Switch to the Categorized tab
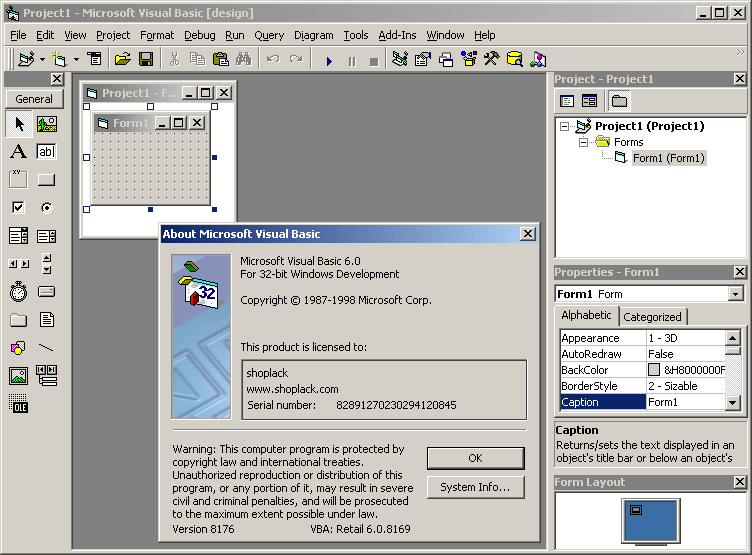Image resolution: width=752 pixels, height=555 pixels. pos(652,317)
